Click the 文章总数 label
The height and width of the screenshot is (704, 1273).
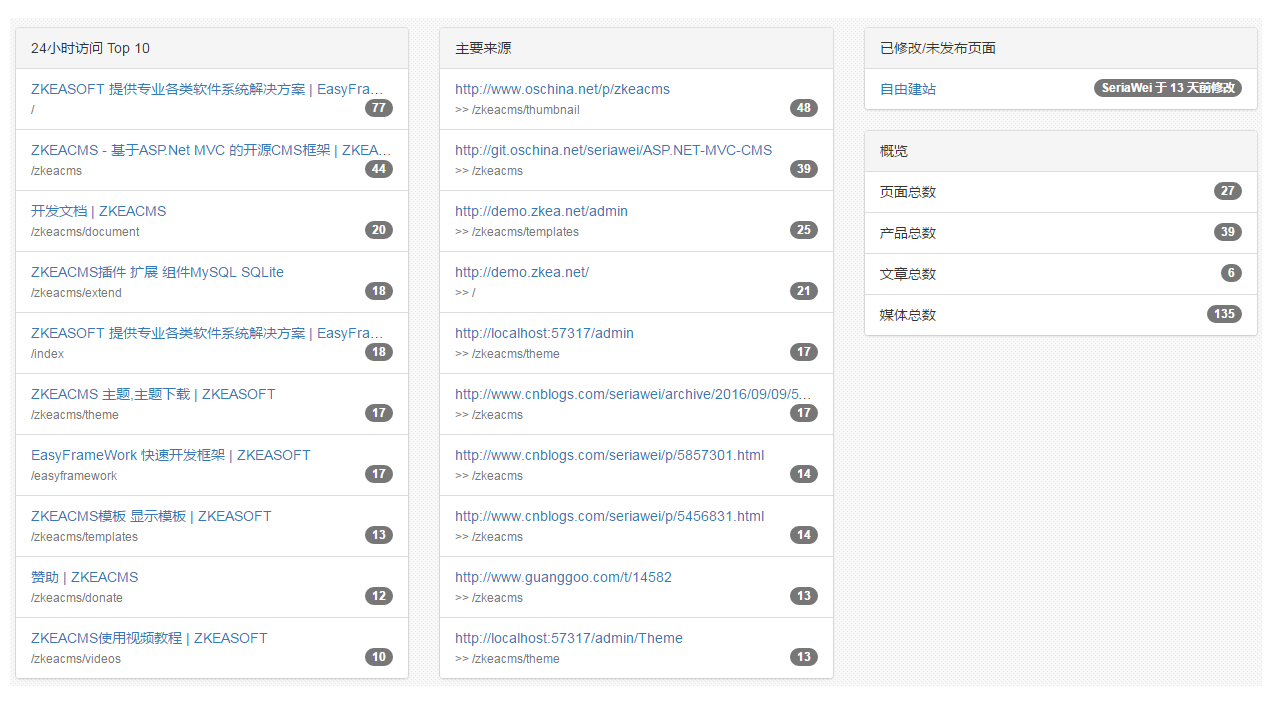tap(908, 274)
